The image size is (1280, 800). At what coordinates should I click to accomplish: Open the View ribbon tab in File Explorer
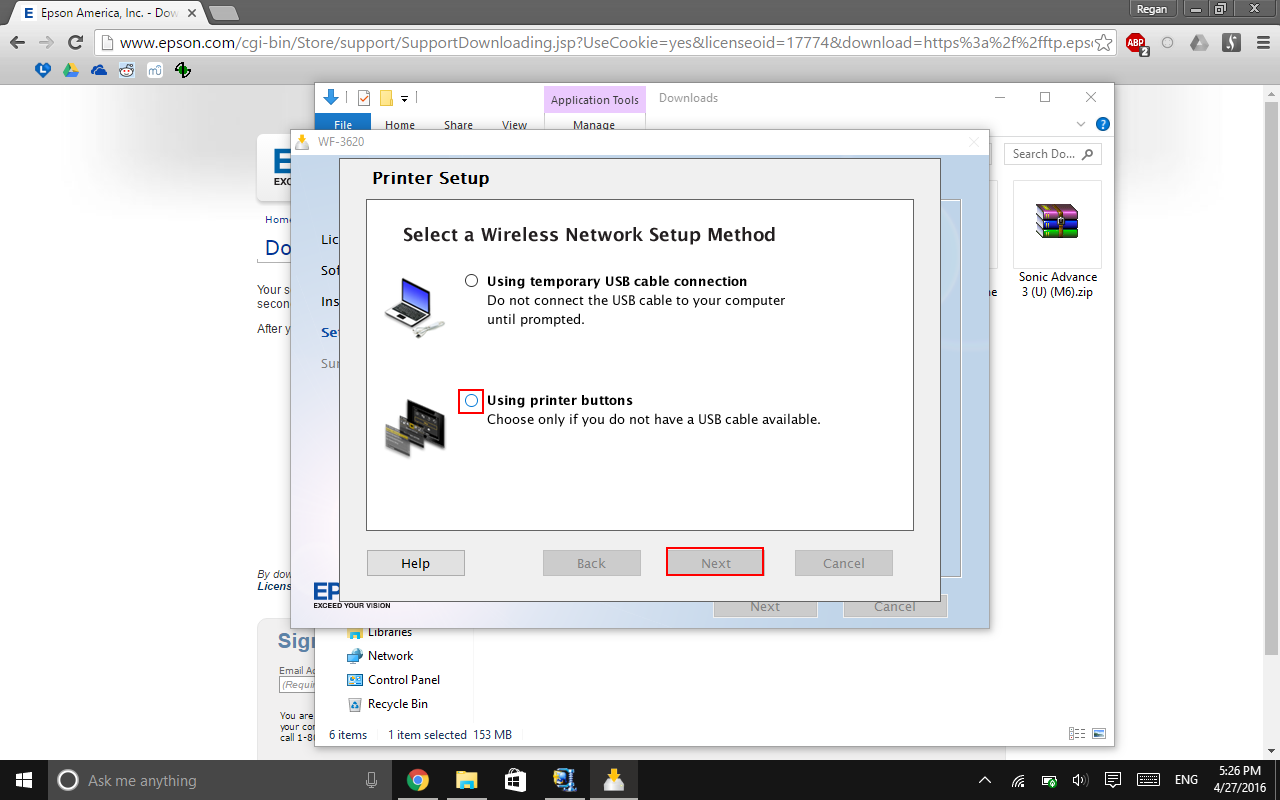[x=515, y=125]
